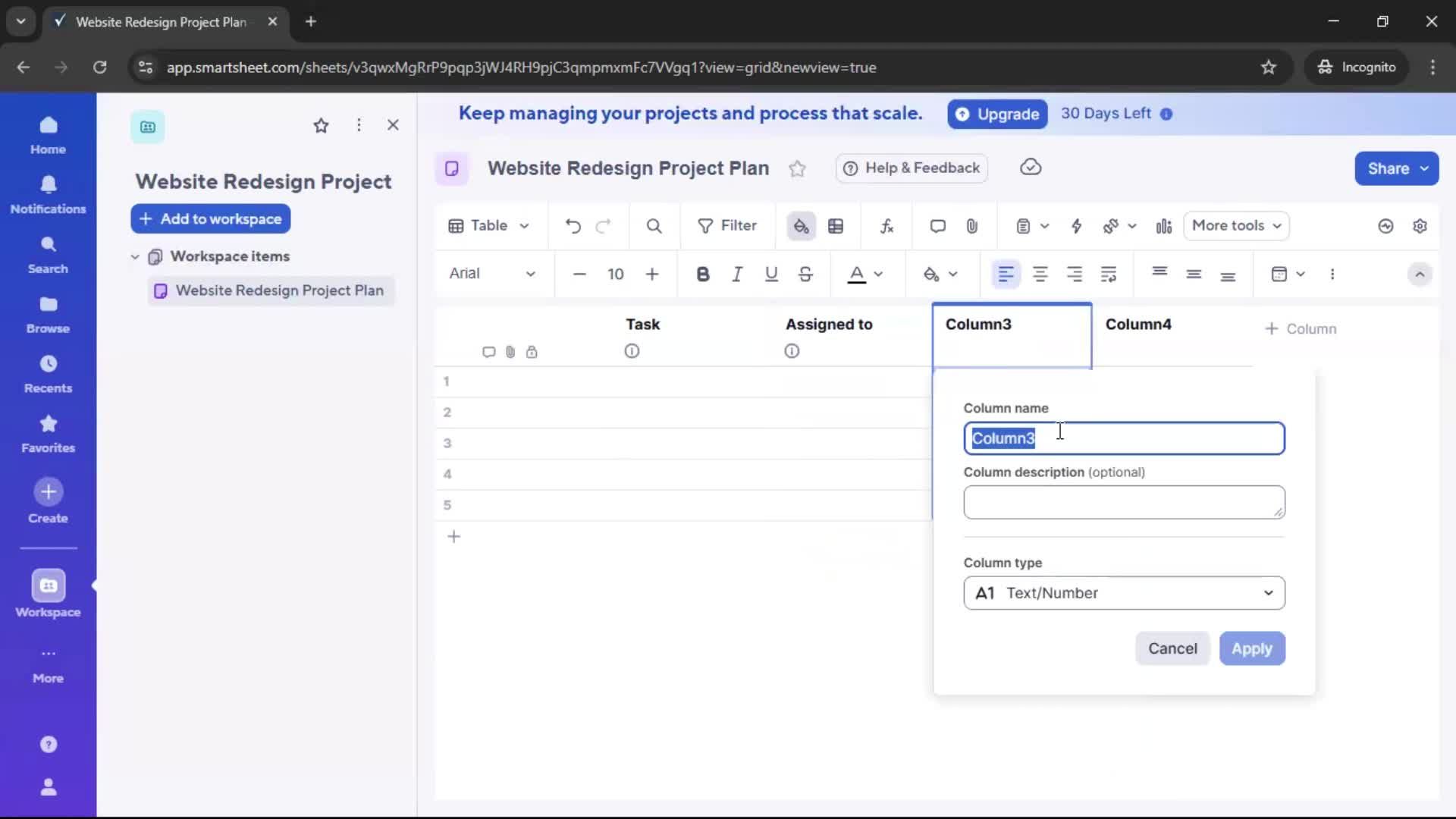The width and height of the screenshot is (1456, 819).
Task: Apply italic formatting
Action: (x=737, y=275)
